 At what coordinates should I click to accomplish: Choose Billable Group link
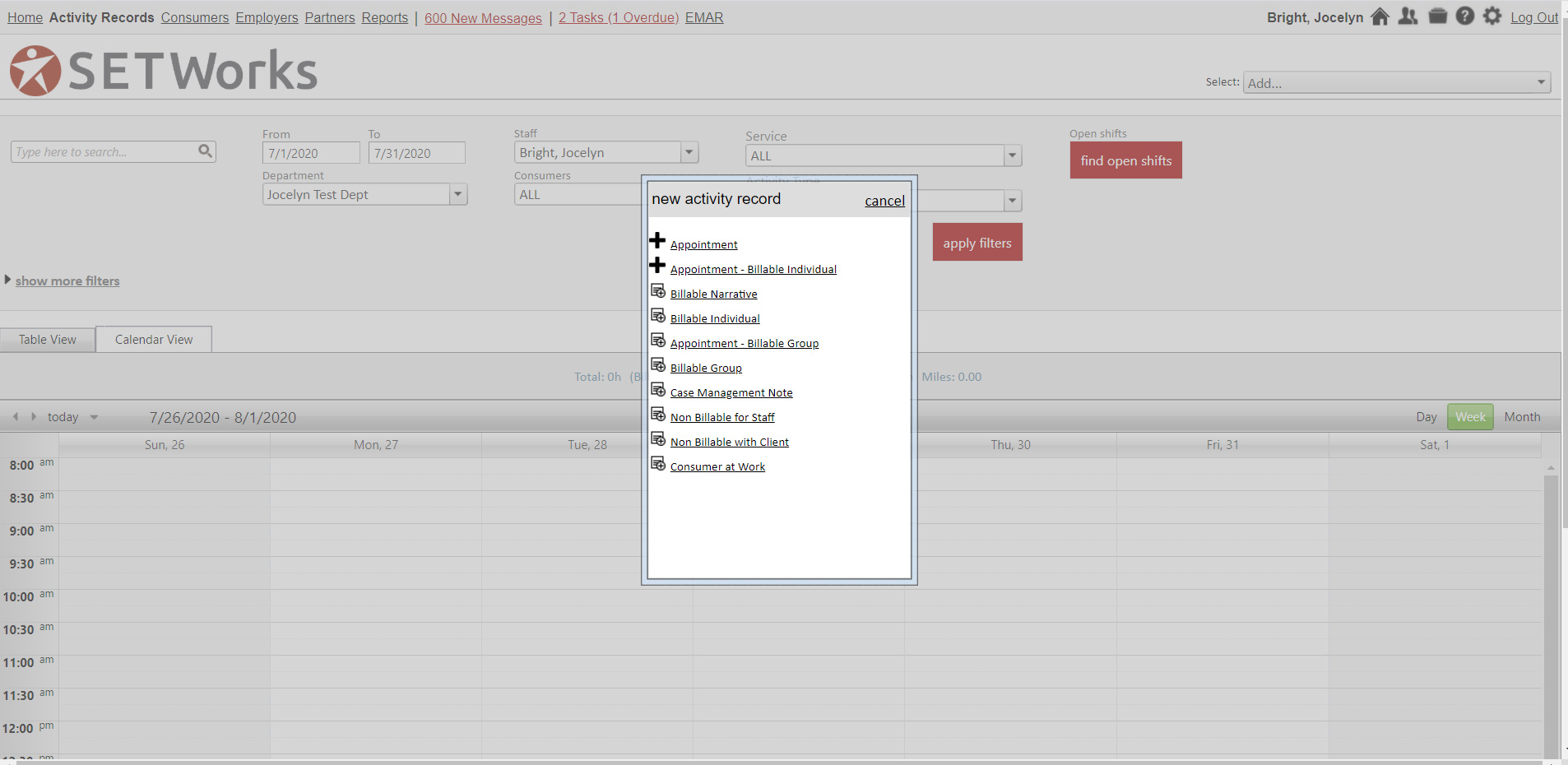[x=706, y=368]
